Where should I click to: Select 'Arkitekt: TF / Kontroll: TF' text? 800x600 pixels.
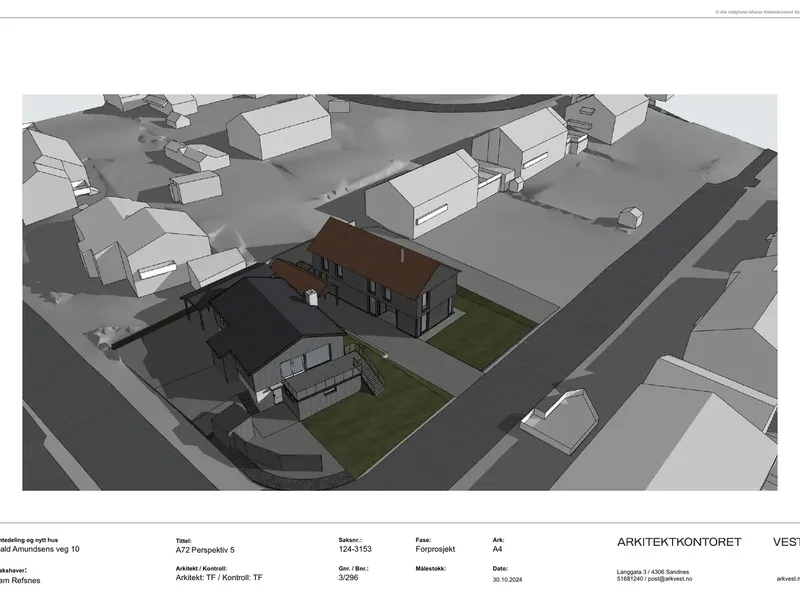(x=219, y=578)
